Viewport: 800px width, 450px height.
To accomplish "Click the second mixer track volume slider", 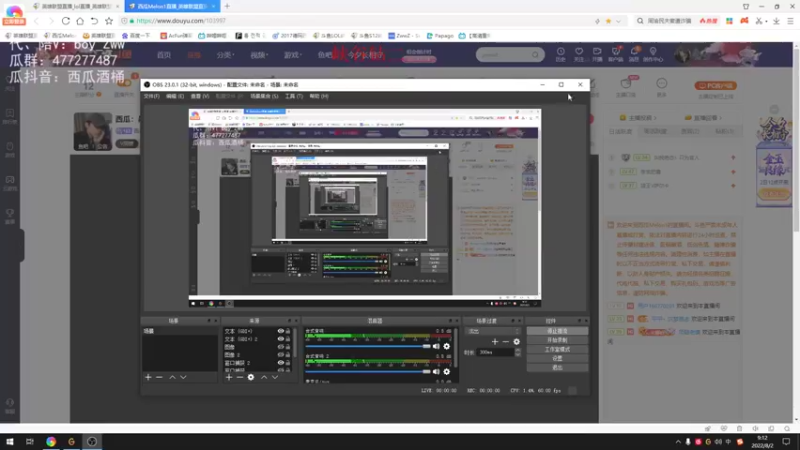I will 368,372.
